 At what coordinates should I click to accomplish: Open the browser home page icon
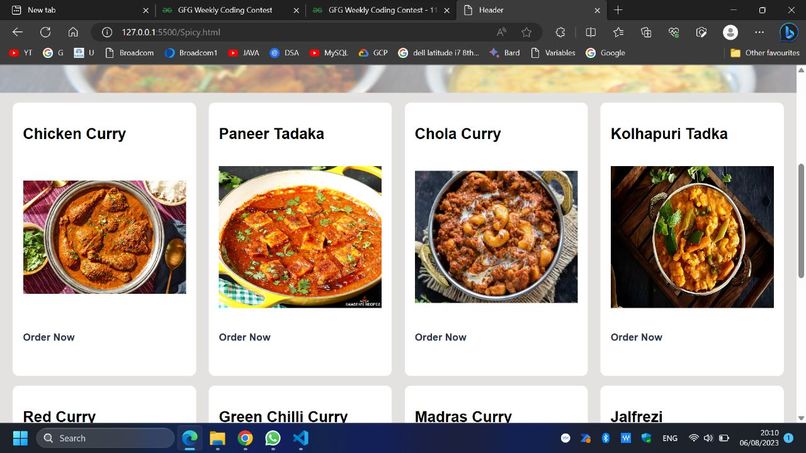[73, 32]
